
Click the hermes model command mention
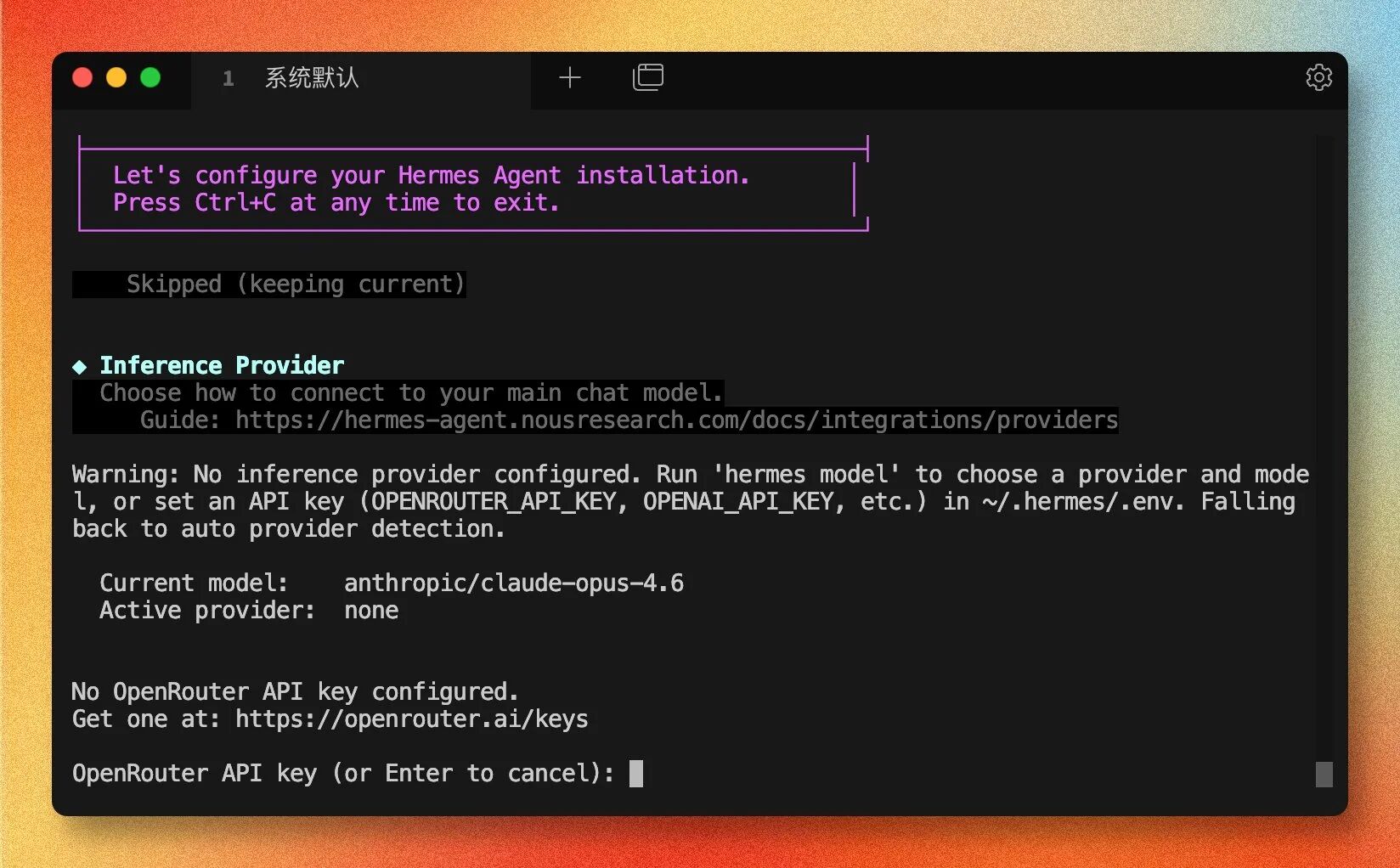[x=807, y=474]
